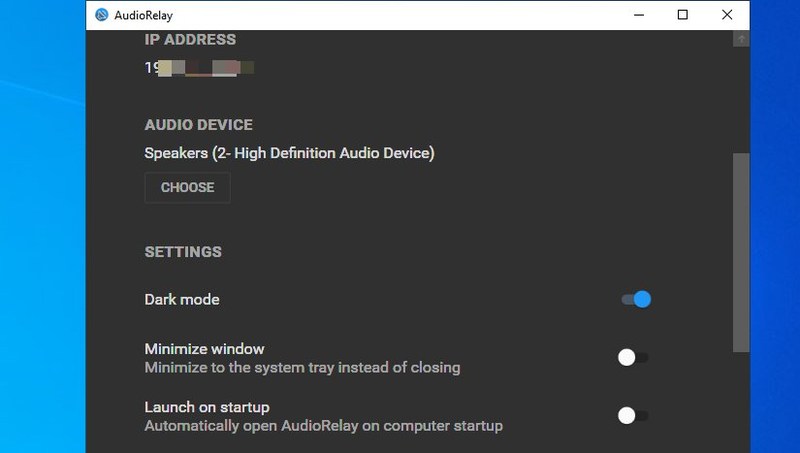Maximize the AudioRelay window
Screen dimensions: 800x453
click(683, 15)
